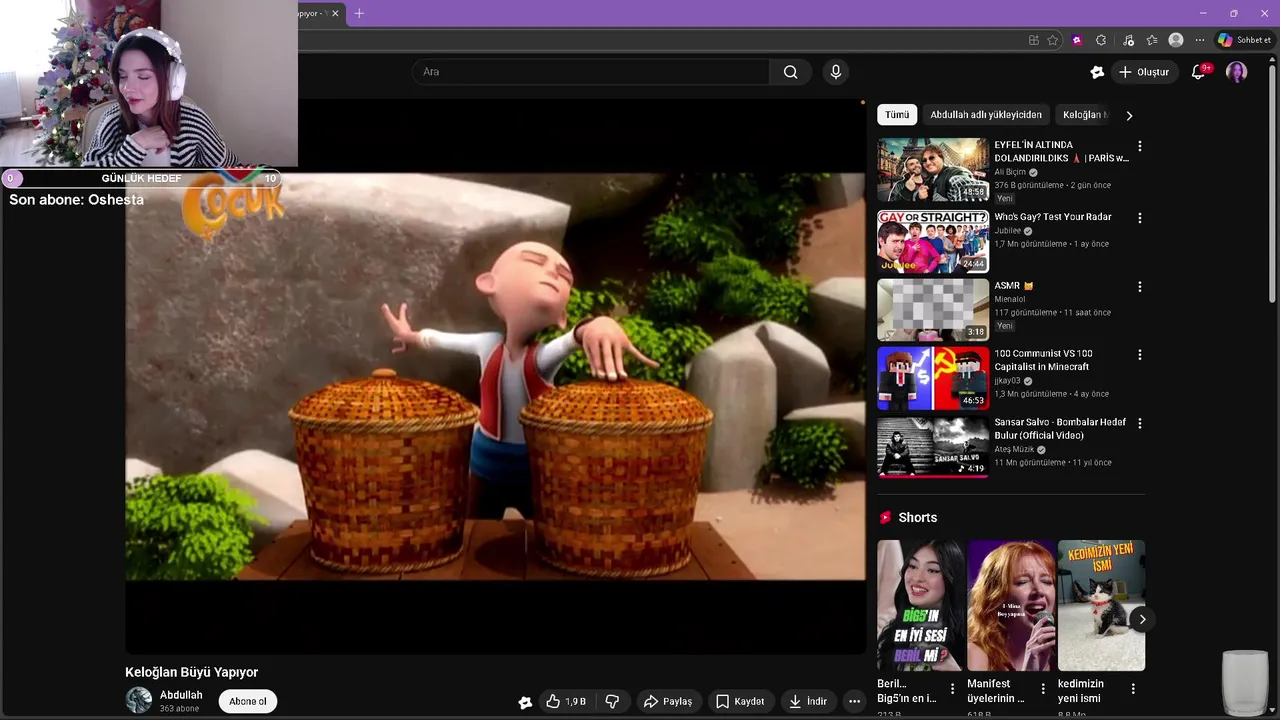Click the Jubilee channel name
1280x720 pixels.
click(x=1006, y=231)
